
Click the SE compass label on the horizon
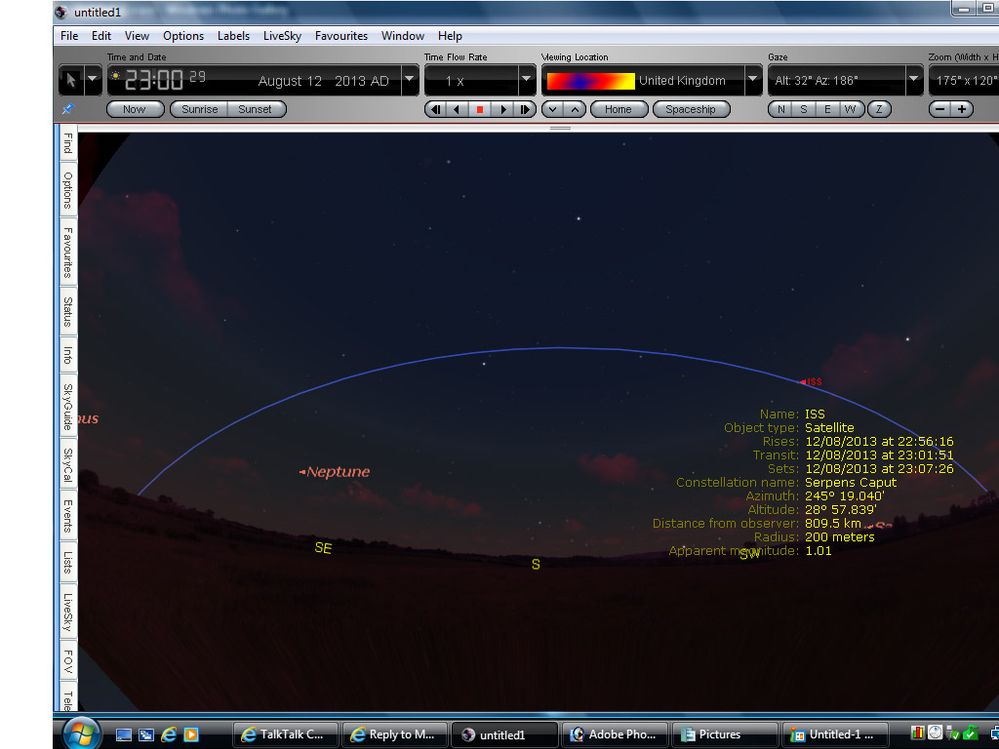point(323,548)
